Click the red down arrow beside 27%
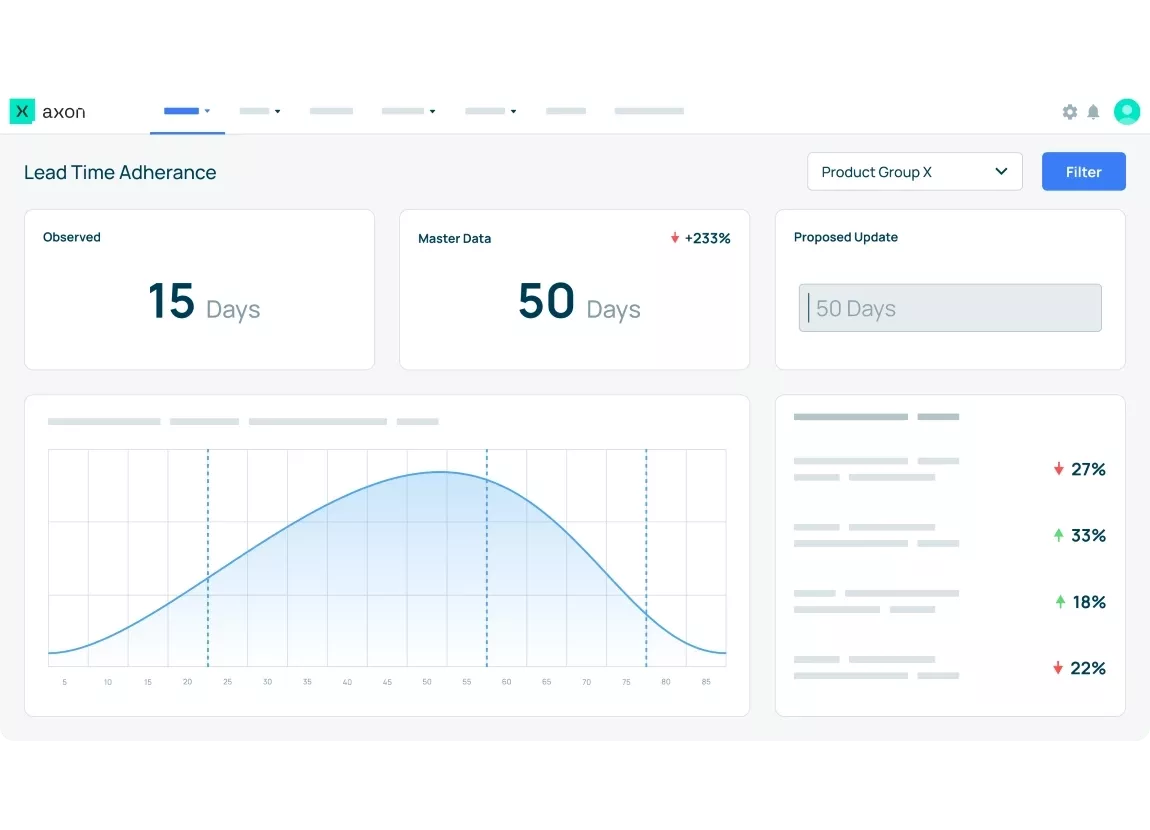This screenshot has width=1150, height=830. [1058, 469]
